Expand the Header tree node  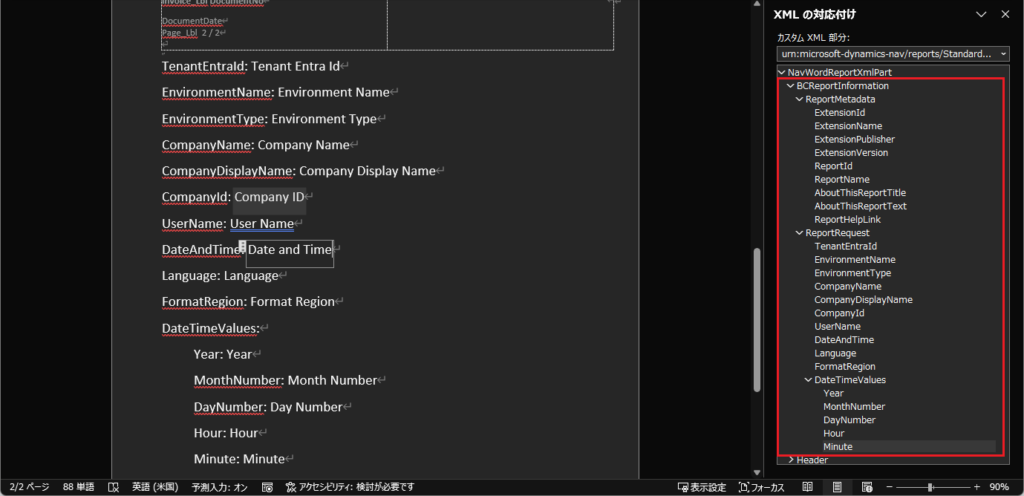791,460
